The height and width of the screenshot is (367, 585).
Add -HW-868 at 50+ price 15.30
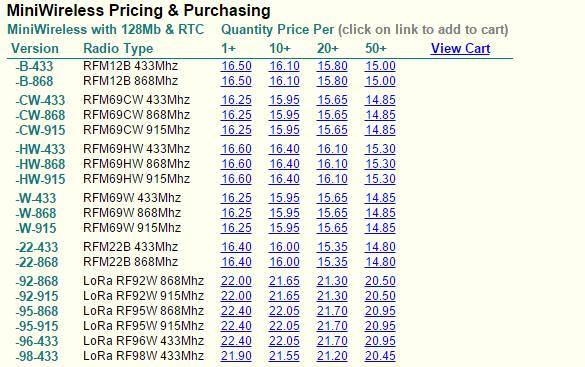coord(380,164)
